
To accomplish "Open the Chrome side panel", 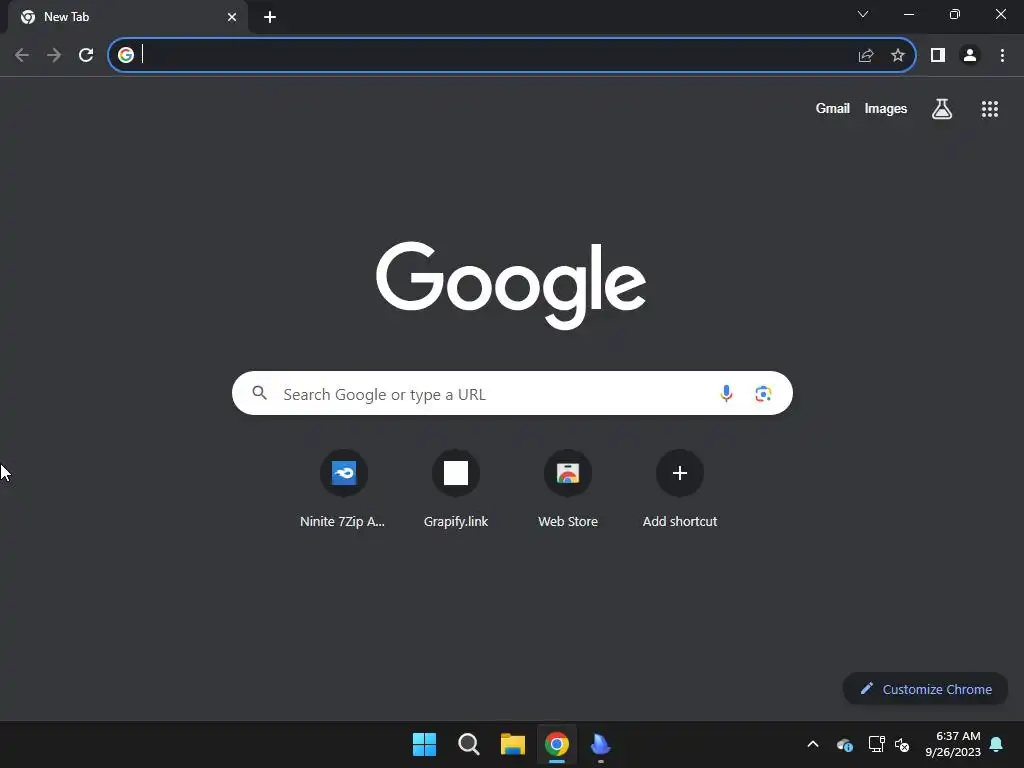I will [938, 55].
